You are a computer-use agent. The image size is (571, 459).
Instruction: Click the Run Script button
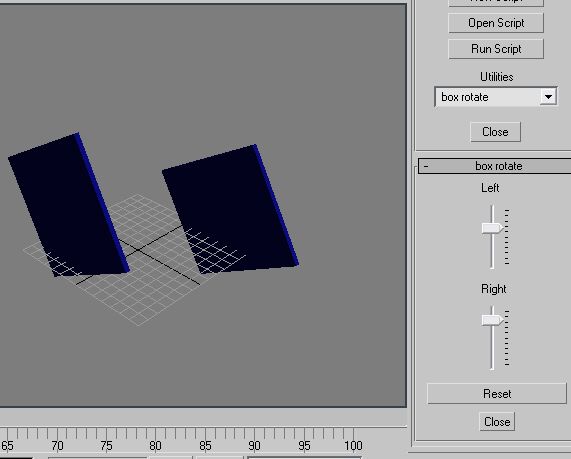496,49
